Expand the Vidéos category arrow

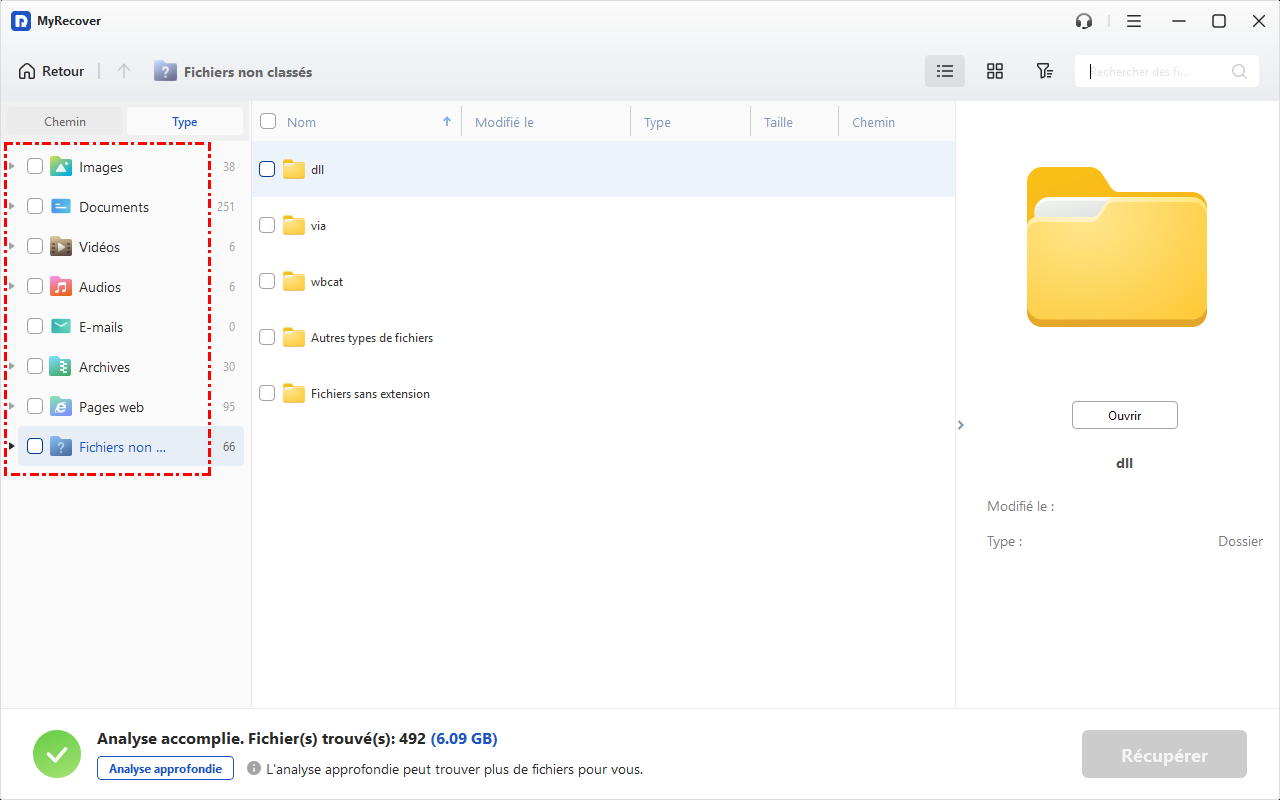12,247
